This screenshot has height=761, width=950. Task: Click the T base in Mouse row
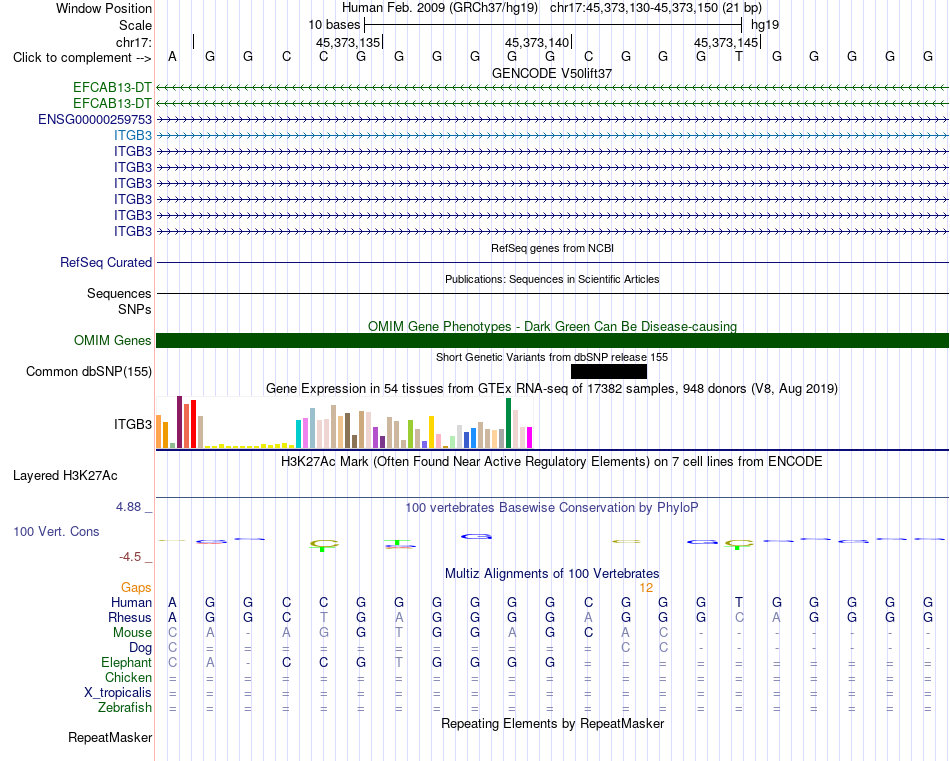(399, 633)
